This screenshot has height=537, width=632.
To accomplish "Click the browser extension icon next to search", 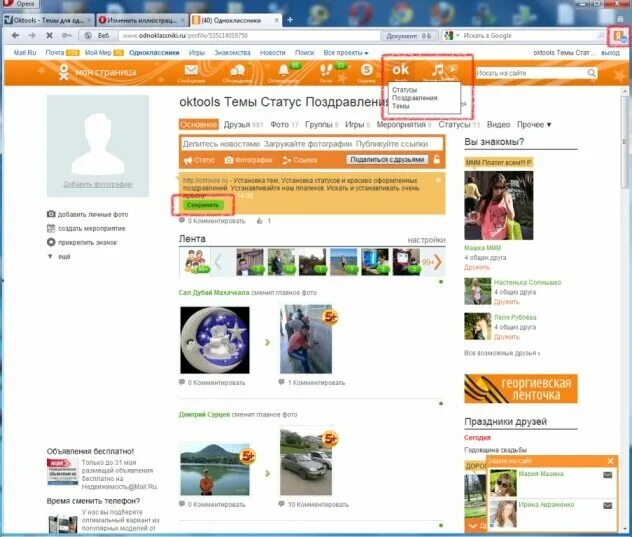I will pos(619,36).
